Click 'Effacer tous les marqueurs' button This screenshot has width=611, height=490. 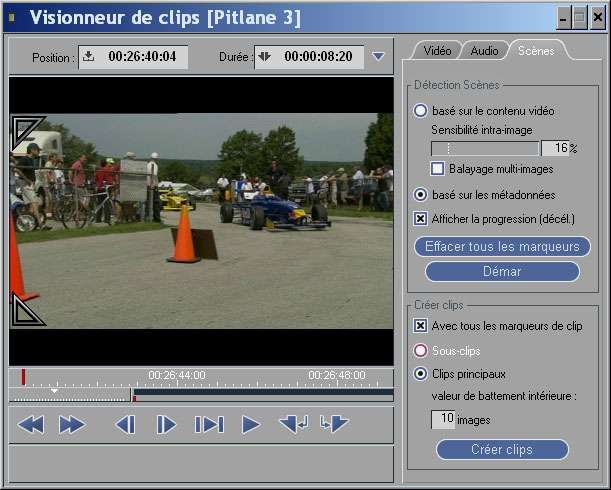[502, 246]
